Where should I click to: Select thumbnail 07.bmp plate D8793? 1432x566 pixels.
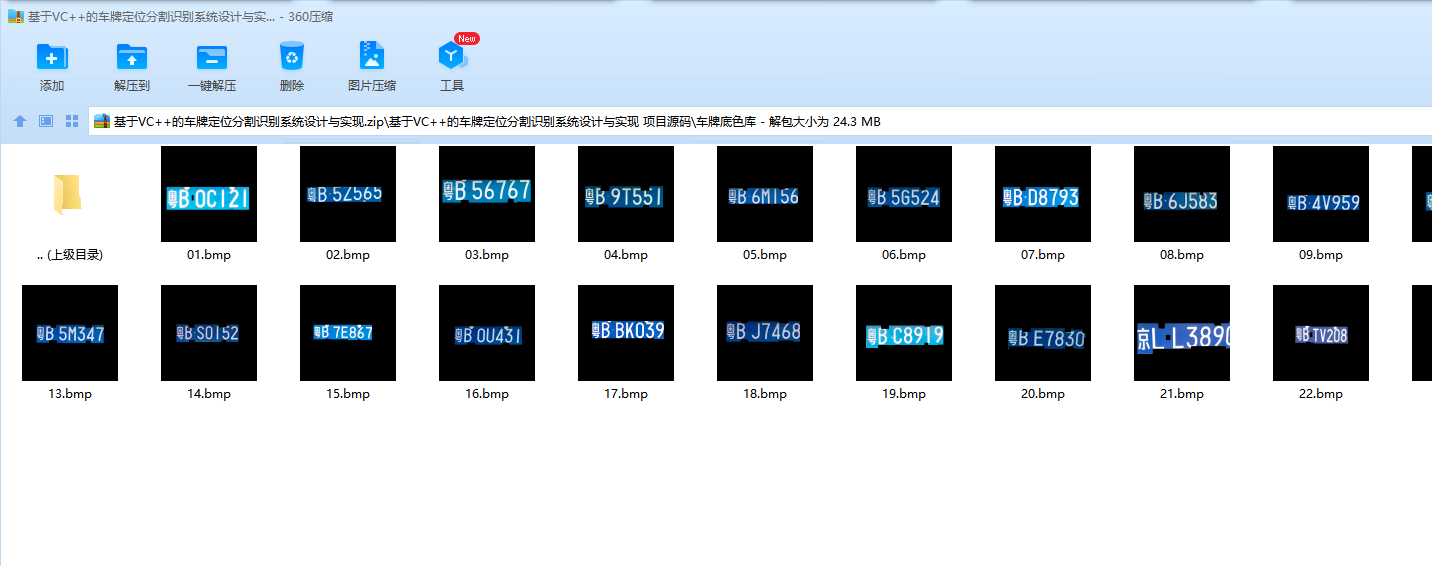coord(1043,194)
